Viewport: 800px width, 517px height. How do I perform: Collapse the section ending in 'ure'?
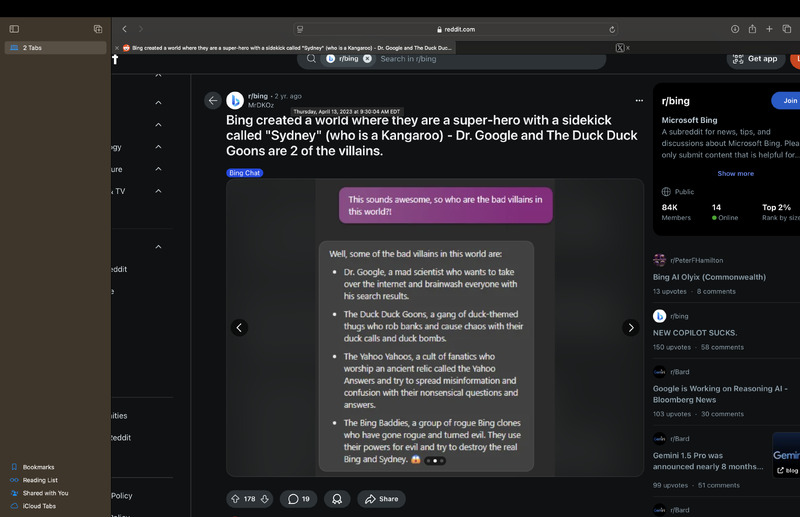(x=158, y=169)
